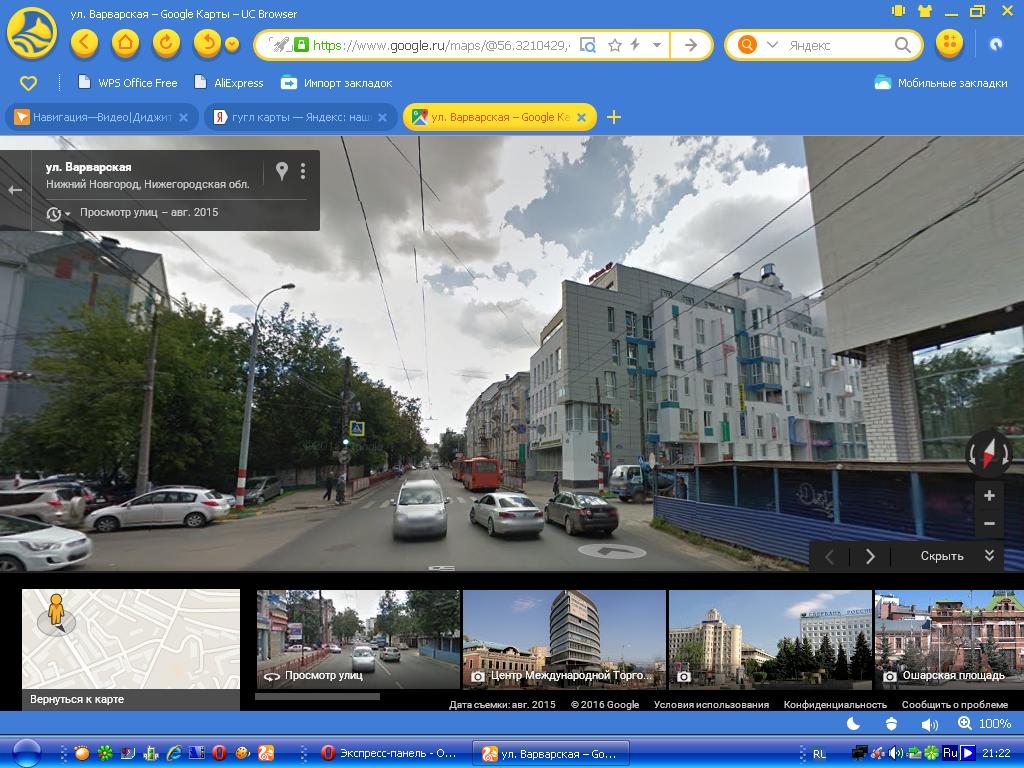Reload the current page
1024x768 pixels.
[x=167, y=44]
